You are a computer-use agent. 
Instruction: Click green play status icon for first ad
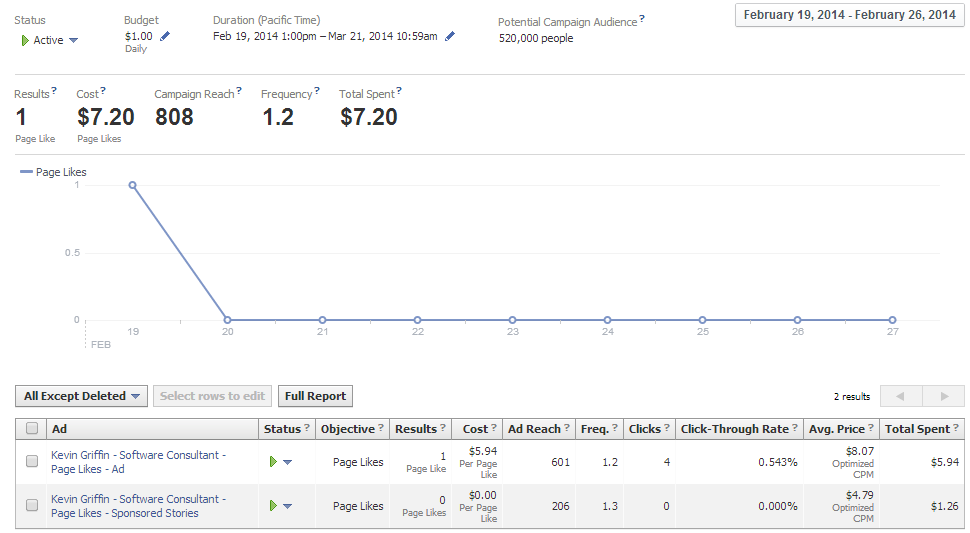(271, 462)
